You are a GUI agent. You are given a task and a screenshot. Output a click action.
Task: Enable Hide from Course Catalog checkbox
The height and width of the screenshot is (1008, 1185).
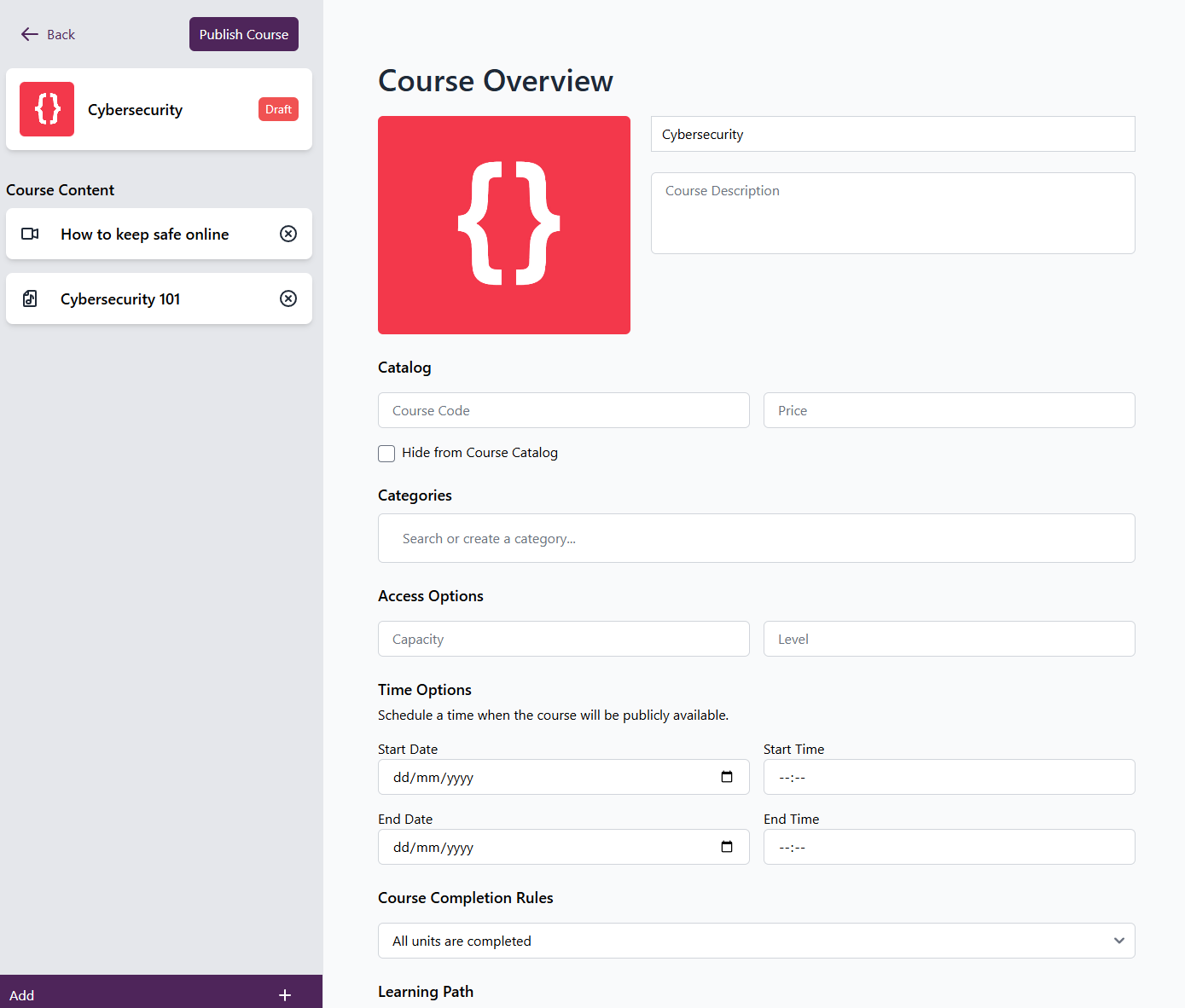[x=386, y=454]
